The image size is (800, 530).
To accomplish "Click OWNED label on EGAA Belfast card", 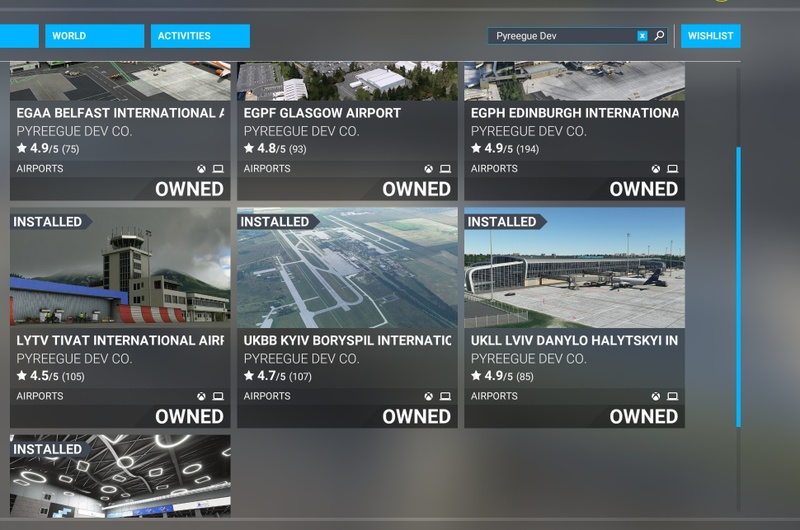I will pyautogui.click(x=189, y=189).
